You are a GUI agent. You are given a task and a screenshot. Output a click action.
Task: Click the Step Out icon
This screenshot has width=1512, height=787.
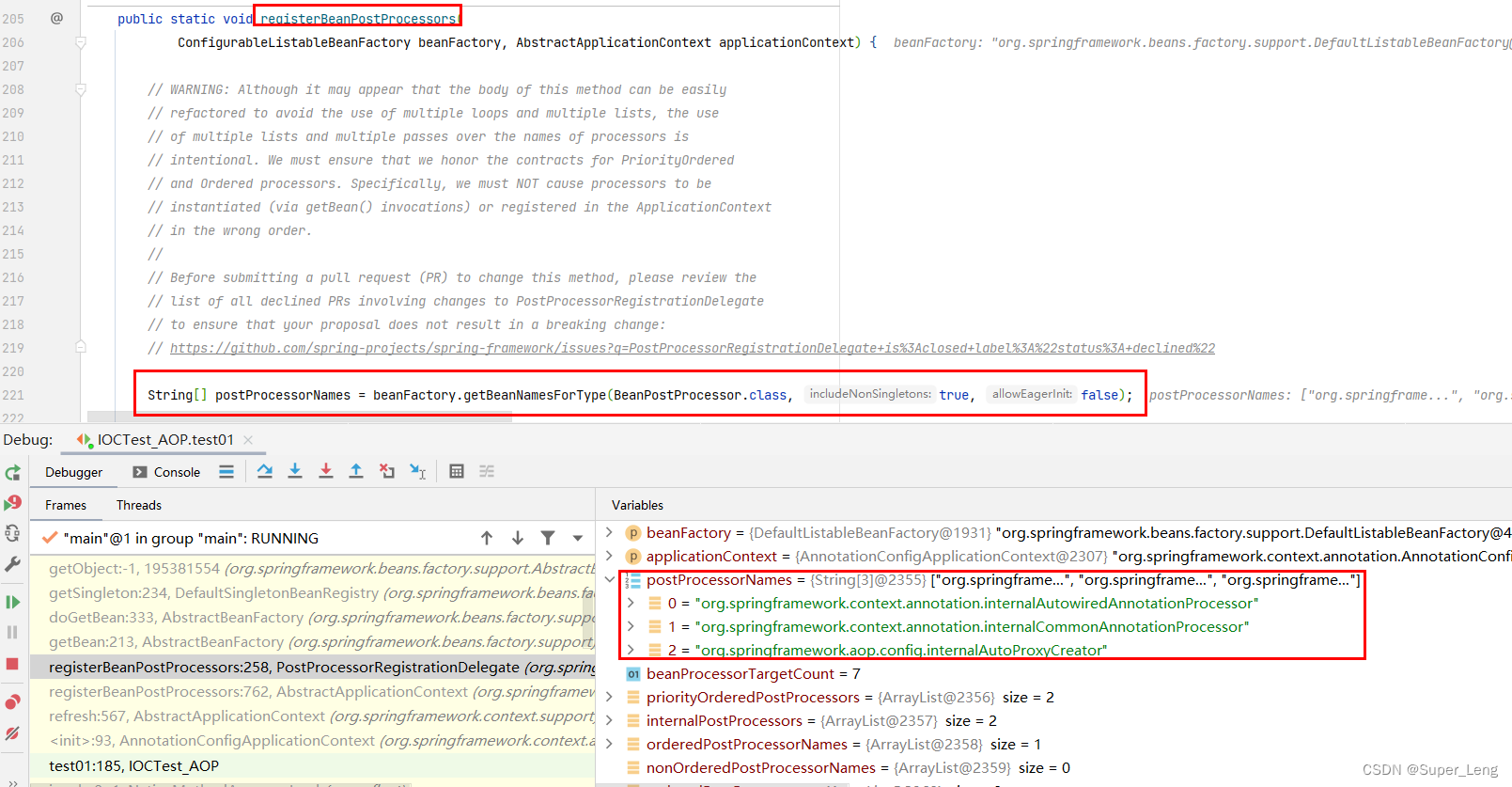pos(356,471)
